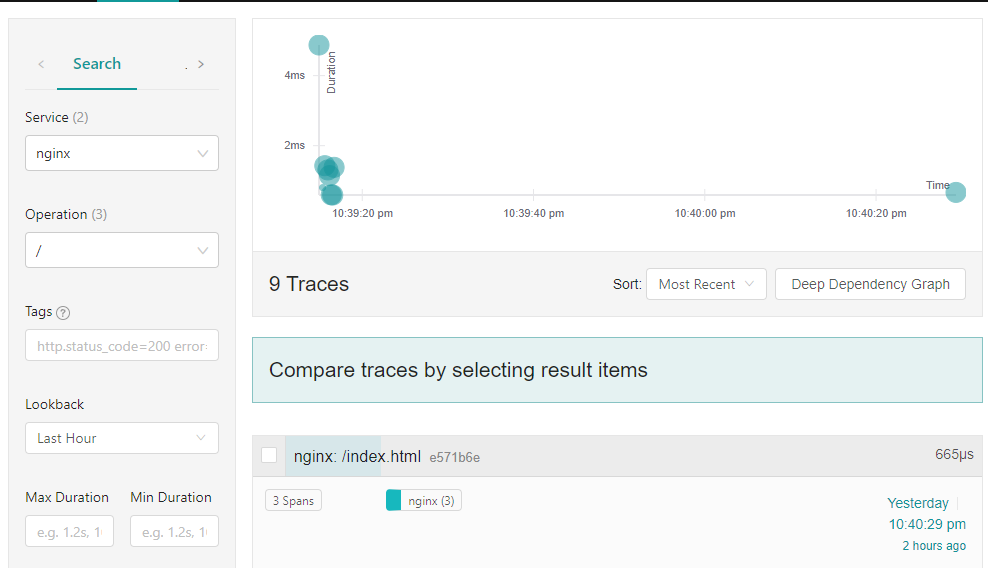Image resolution: width=988 pixels, height=568 pixels.
Task: Click the Min Duration input box
Action: click(174, 532)
